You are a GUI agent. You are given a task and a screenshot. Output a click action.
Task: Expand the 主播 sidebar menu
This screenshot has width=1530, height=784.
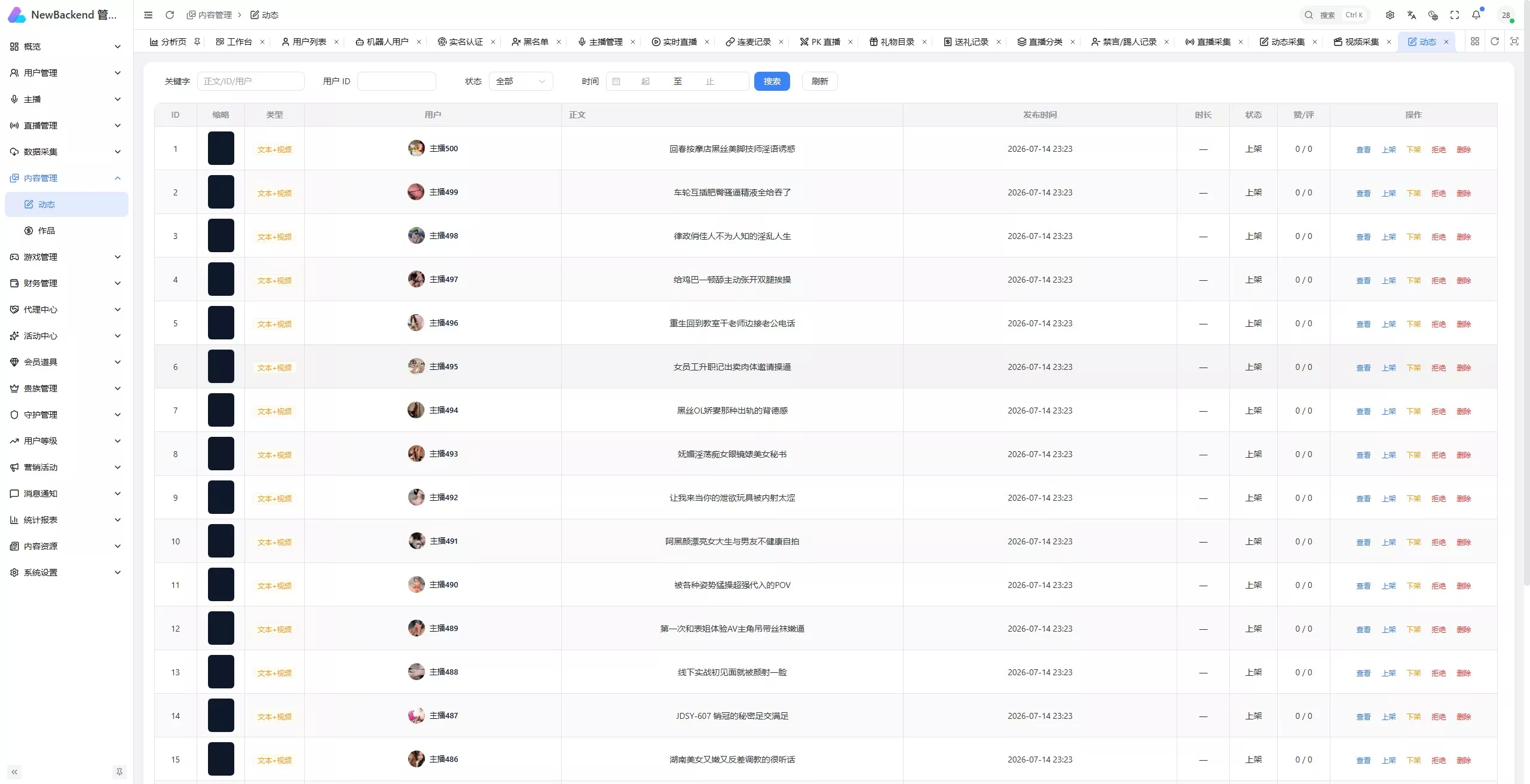[66, 99]
